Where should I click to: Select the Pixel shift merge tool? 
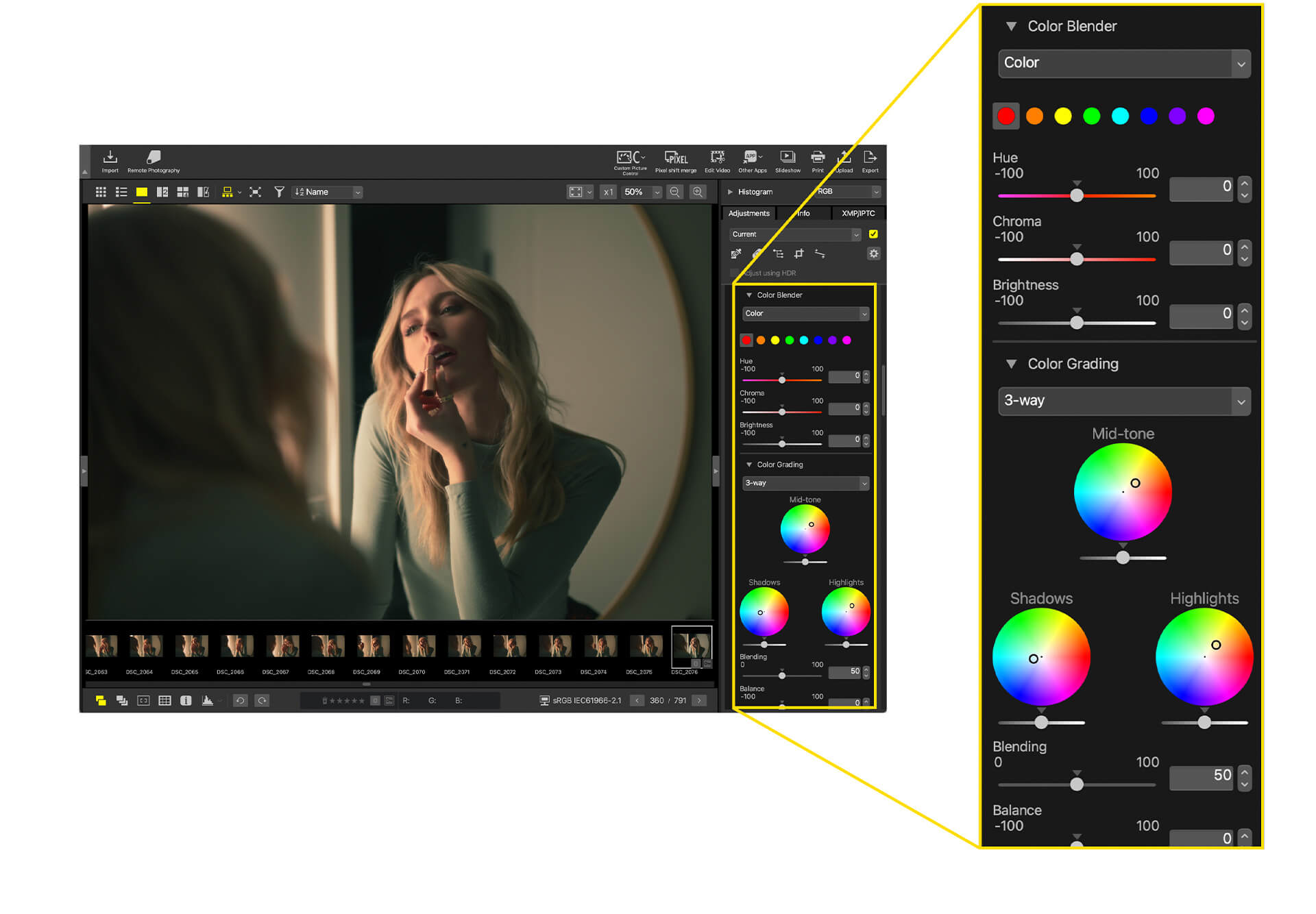(x=676, y=159)
